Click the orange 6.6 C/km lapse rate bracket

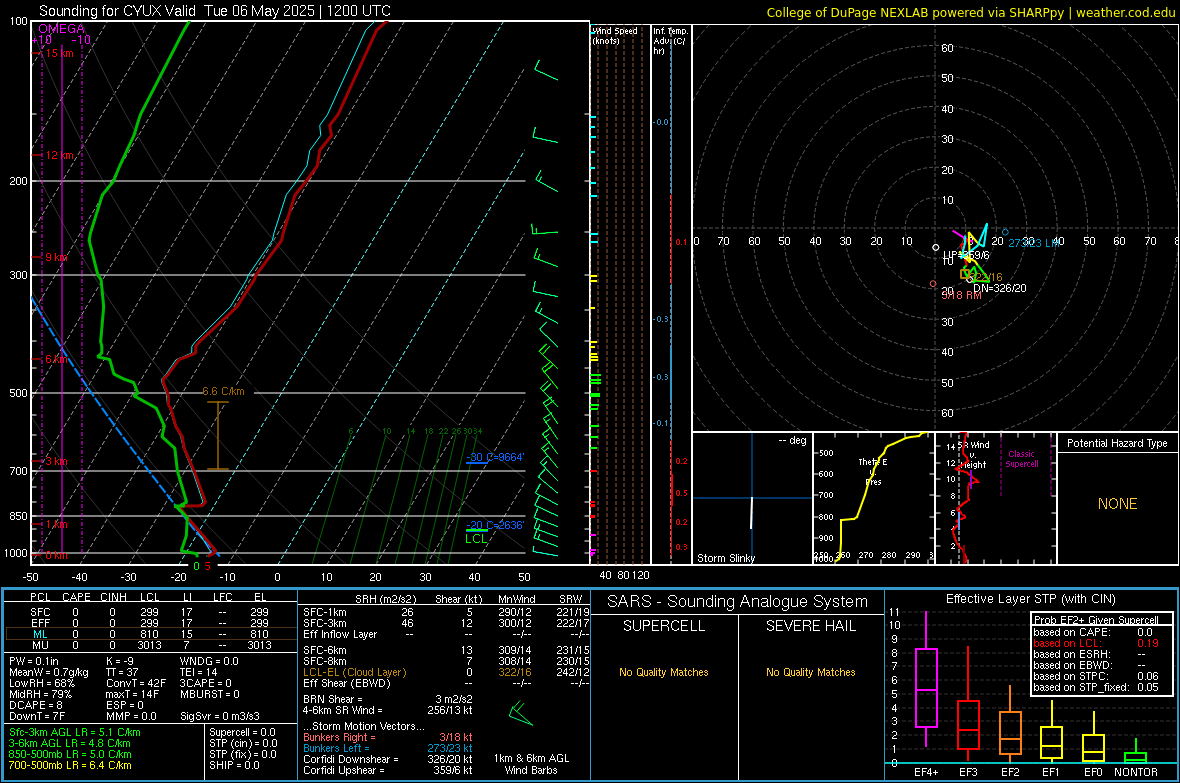click(217, 435)
